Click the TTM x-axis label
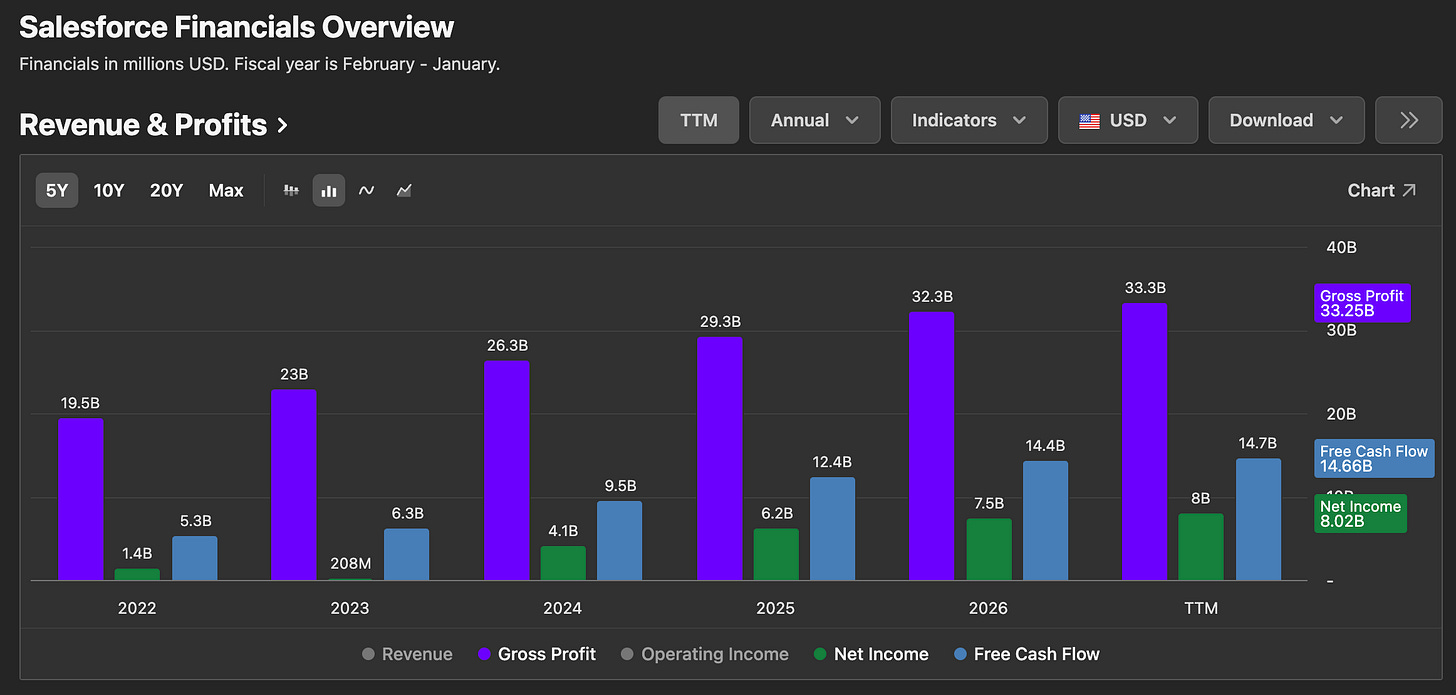Screen dimensions: 1456x695 (1201, 608)
